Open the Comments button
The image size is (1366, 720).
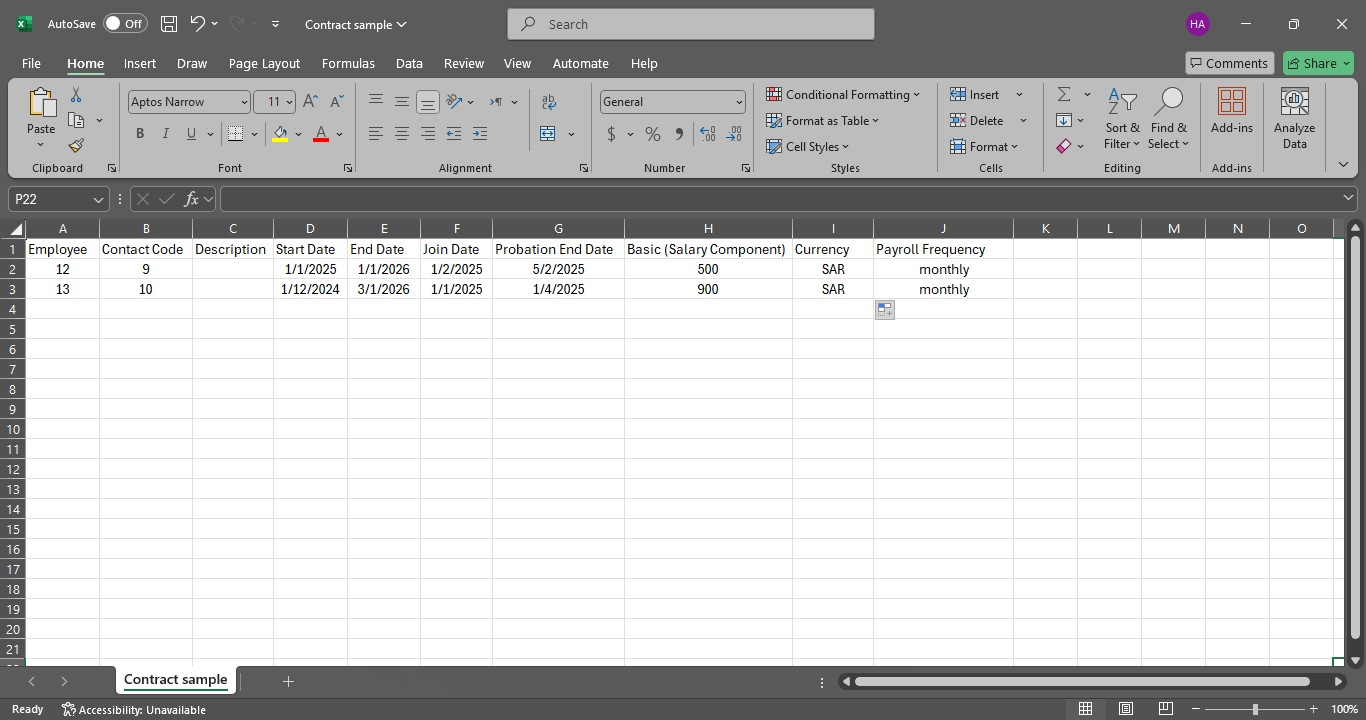1229,63
